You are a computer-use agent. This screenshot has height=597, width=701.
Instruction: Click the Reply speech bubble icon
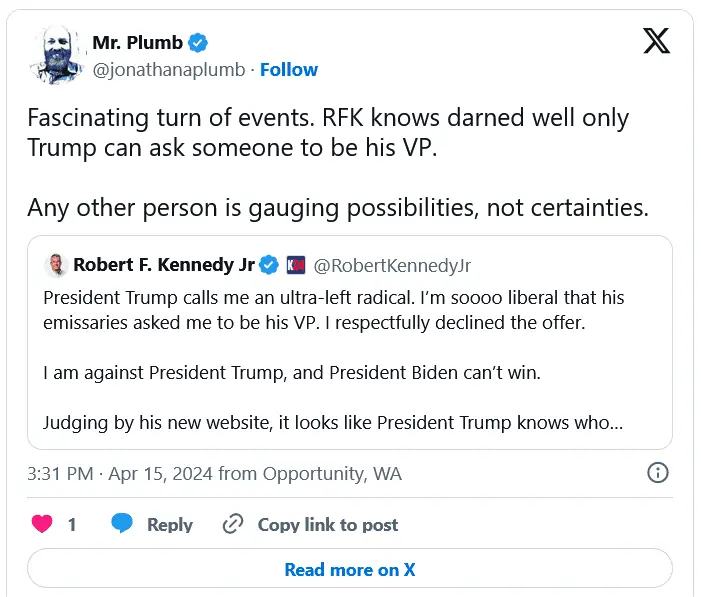[122, 524]
